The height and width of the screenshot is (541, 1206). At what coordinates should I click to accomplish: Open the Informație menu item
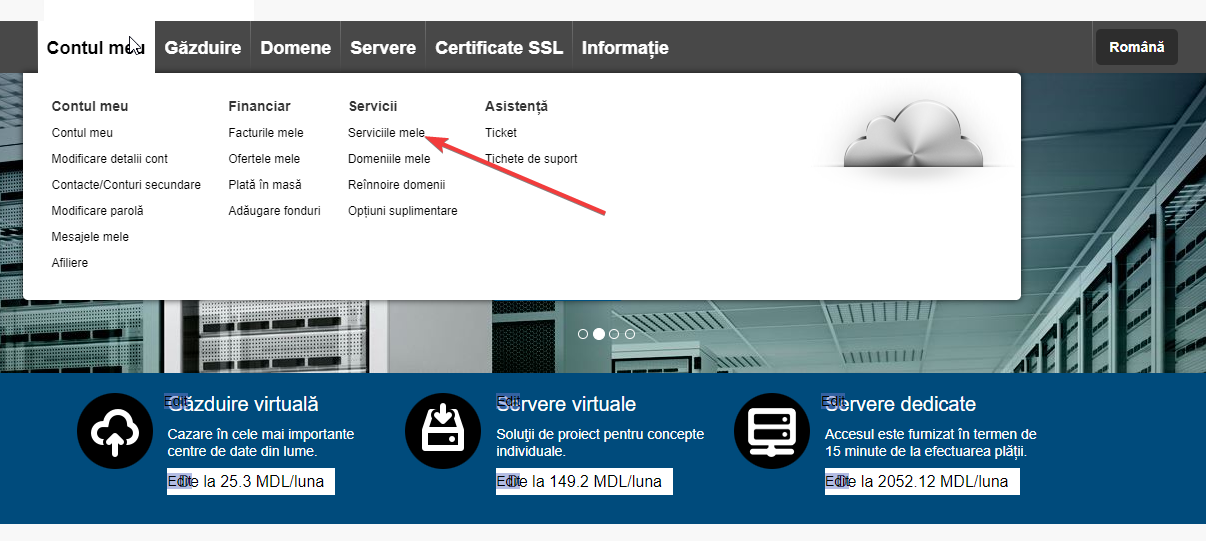point(625,48)
